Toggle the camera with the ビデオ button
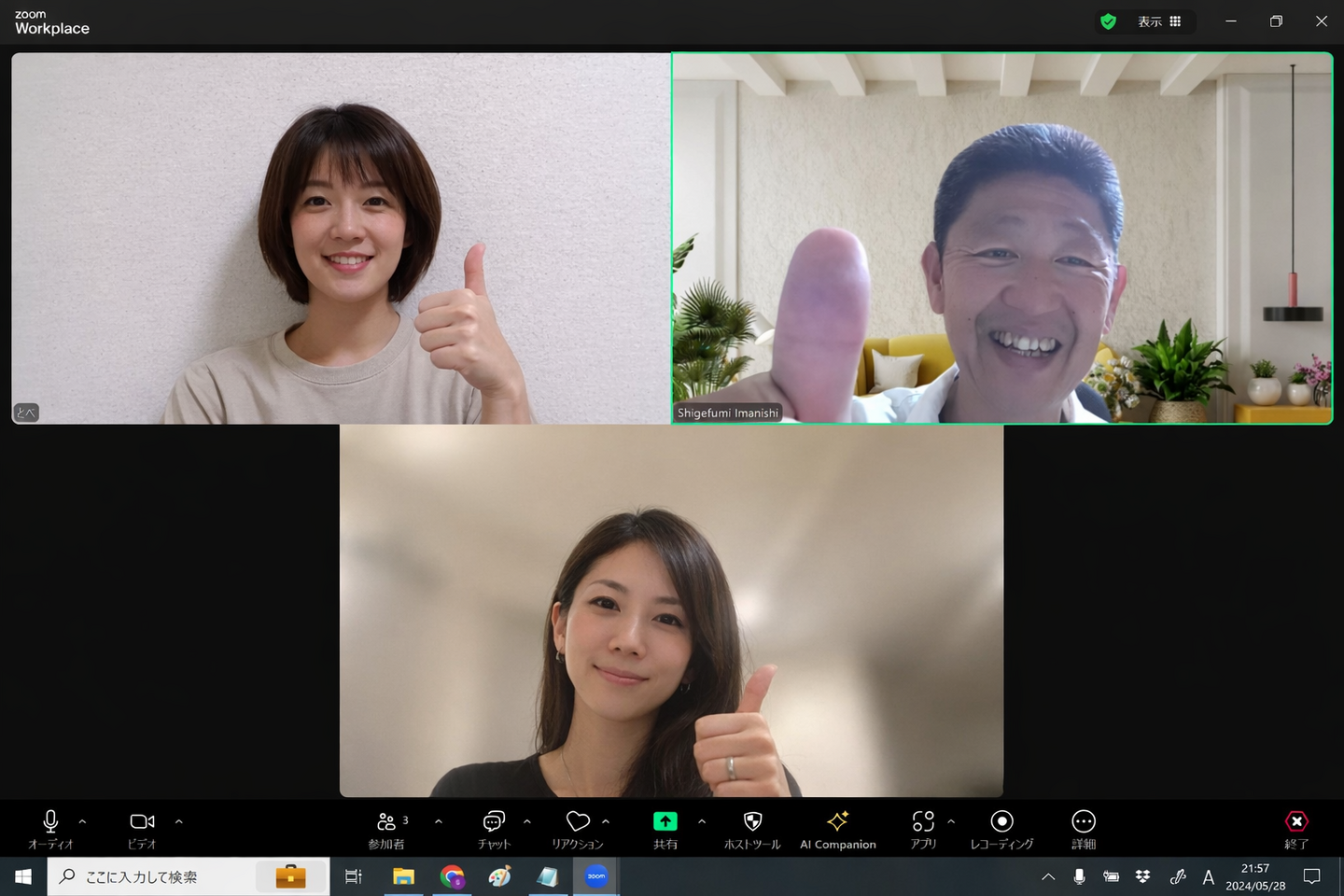The image size is (1344, 896). [x=142, y=827]
